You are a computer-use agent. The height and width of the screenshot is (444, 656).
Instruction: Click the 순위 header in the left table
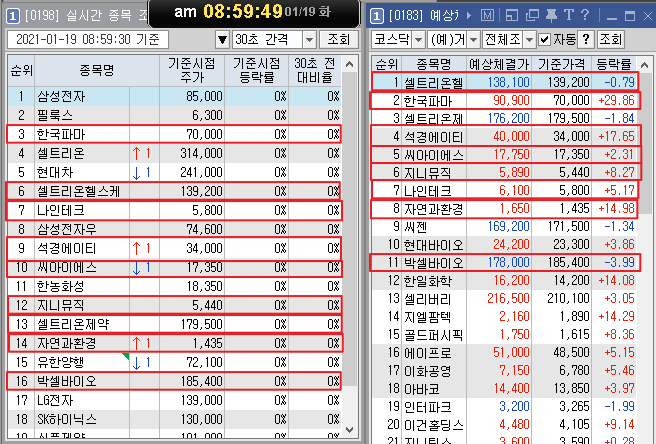point(21,70)
